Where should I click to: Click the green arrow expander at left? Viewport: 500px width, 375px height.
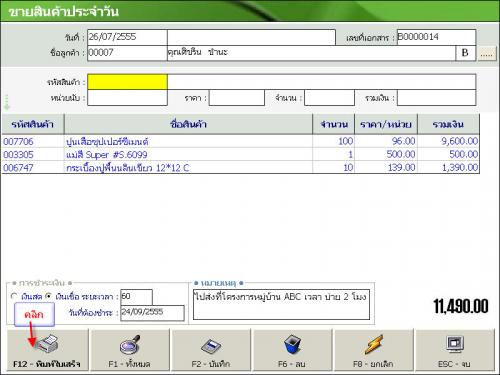[x=7, y=102]
